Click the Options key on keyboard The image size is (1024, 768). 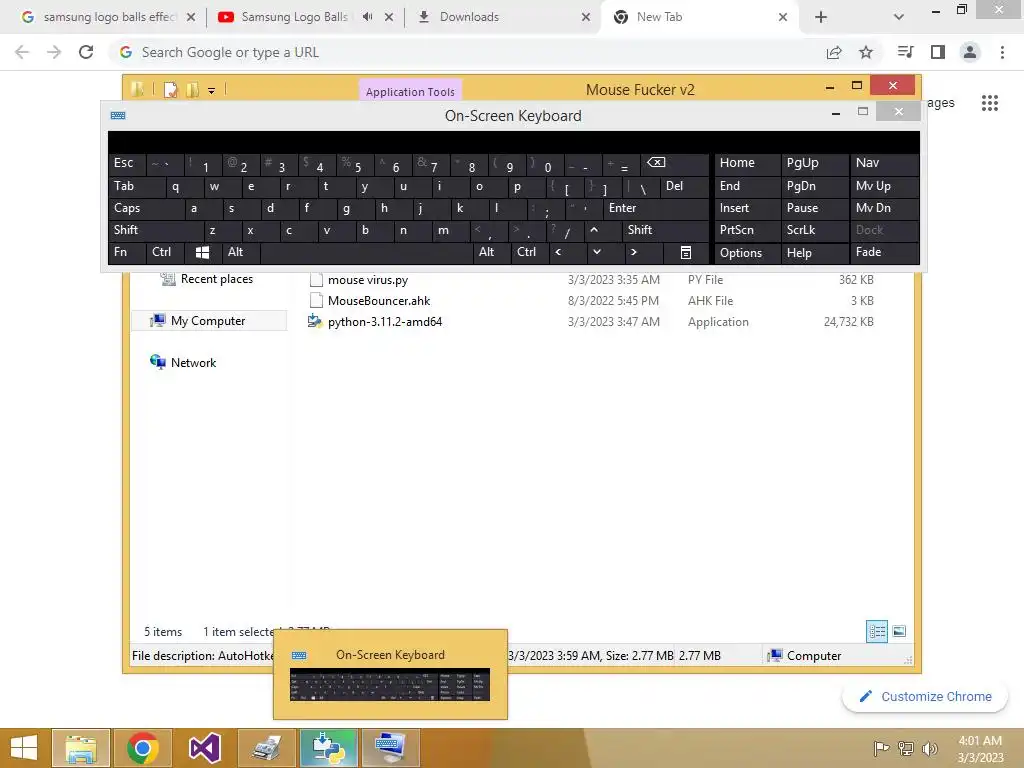click(x=747, y=253)
